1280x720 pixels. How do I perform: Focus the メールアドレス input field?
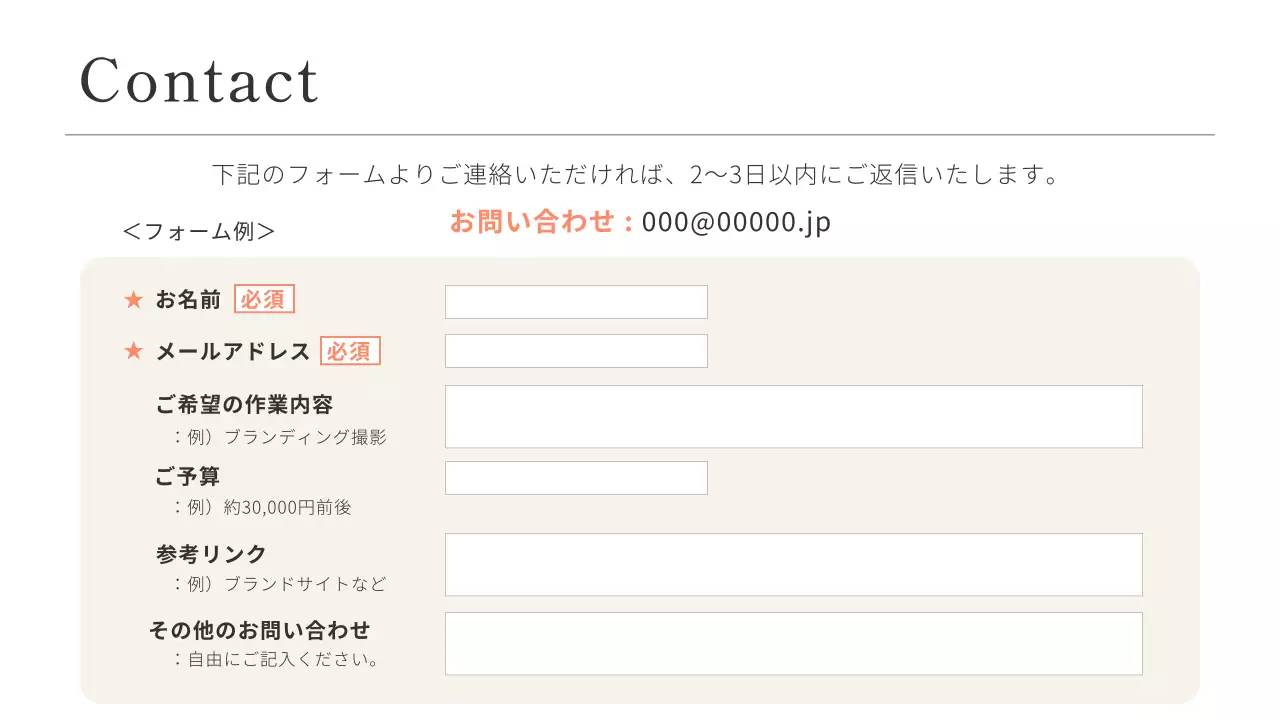click(x=576, y=351)
